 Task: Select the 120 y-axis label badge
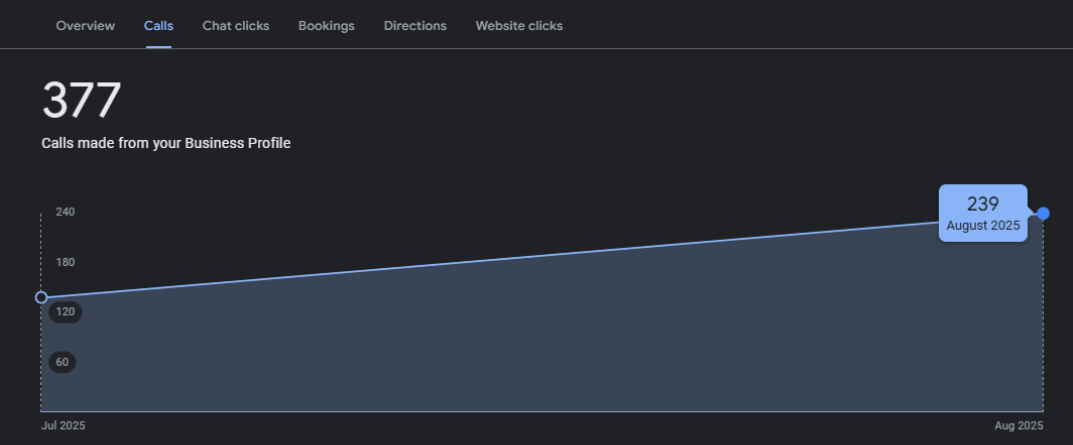pos(65,312)
